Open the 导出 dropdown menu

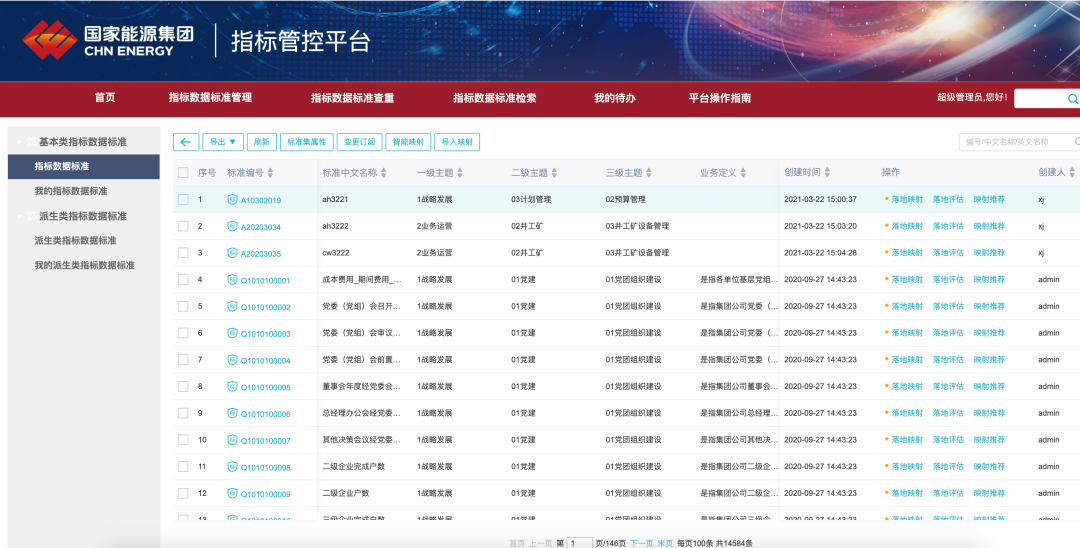coord(222,142)
